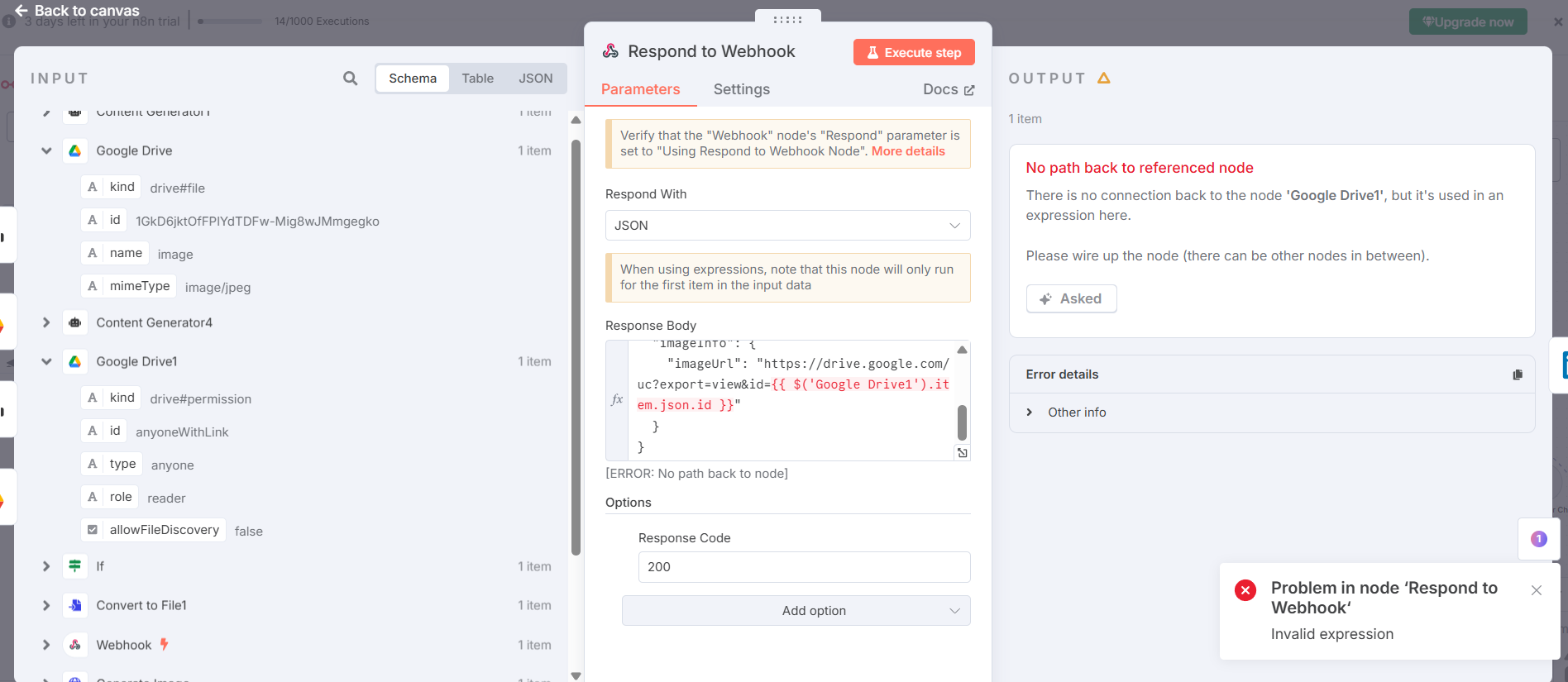Select the kind field with drive#file
1568x682 pixels.
[x=112, y=187]
